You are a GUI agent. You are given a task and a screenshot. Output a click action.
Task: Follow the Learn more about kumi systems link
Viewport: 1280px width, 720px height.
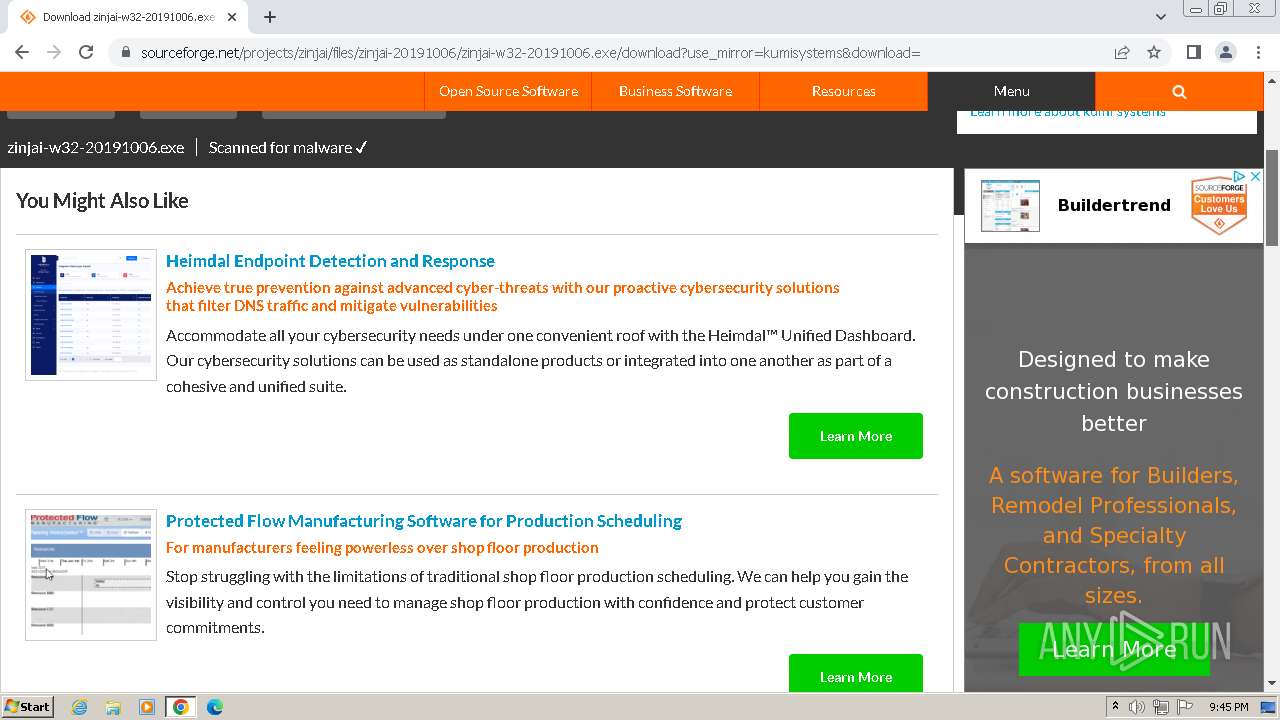1067,112
